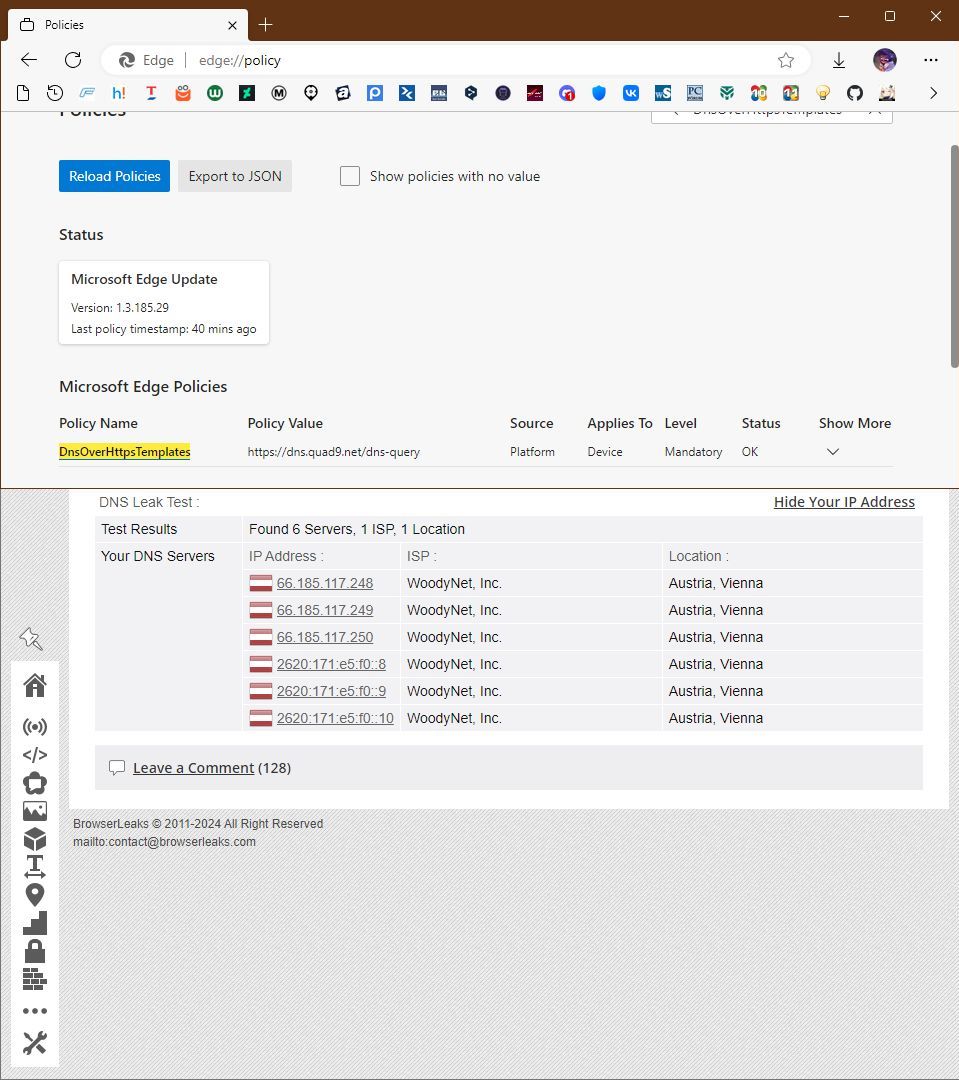Open the 3D cube sidebar icon
This screenshot has height=1080, width=959.
pyautogui.click(x=34, y=839)
